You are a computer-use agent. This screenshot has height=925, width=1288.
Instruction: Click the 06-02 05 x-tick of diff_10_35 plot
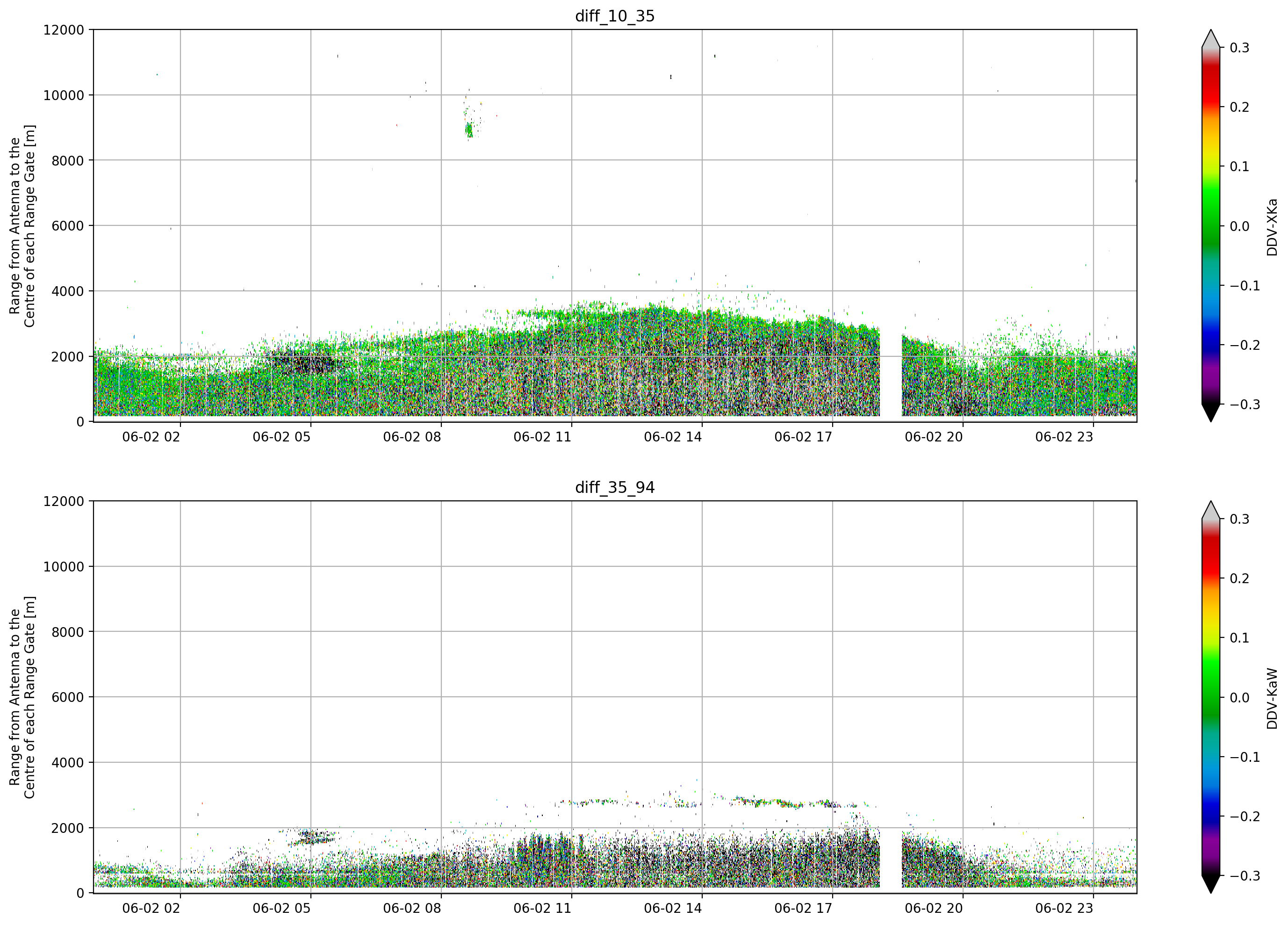pyautogui.click(x=282, y=437)
